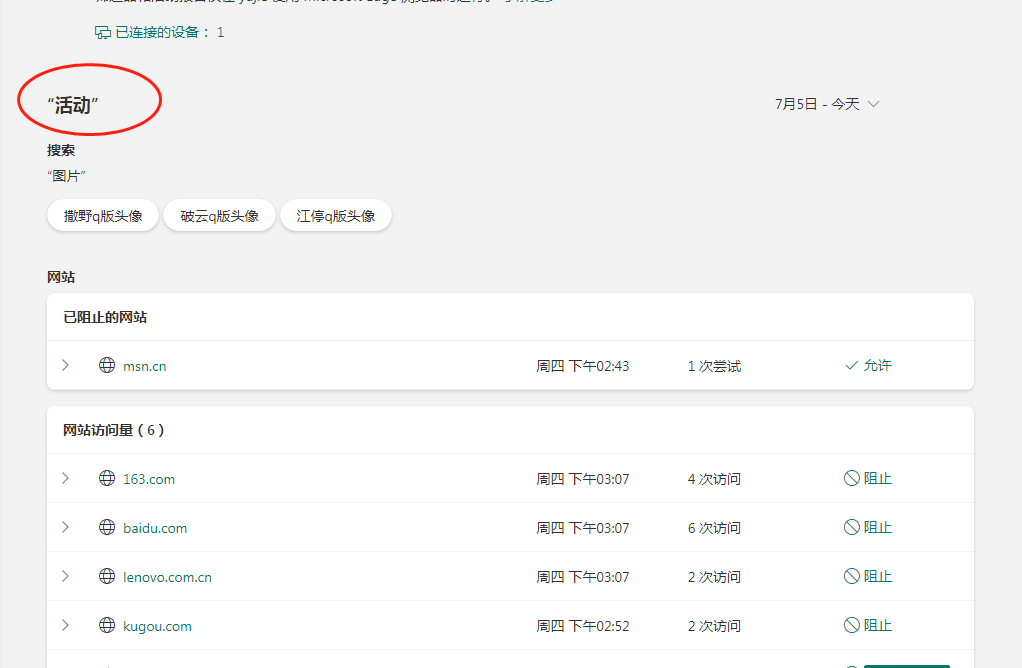The width and height of the screenshot is (1022, 668).
Task: Expand the lenovo.com.cn row
Action: tap(65, 576)
